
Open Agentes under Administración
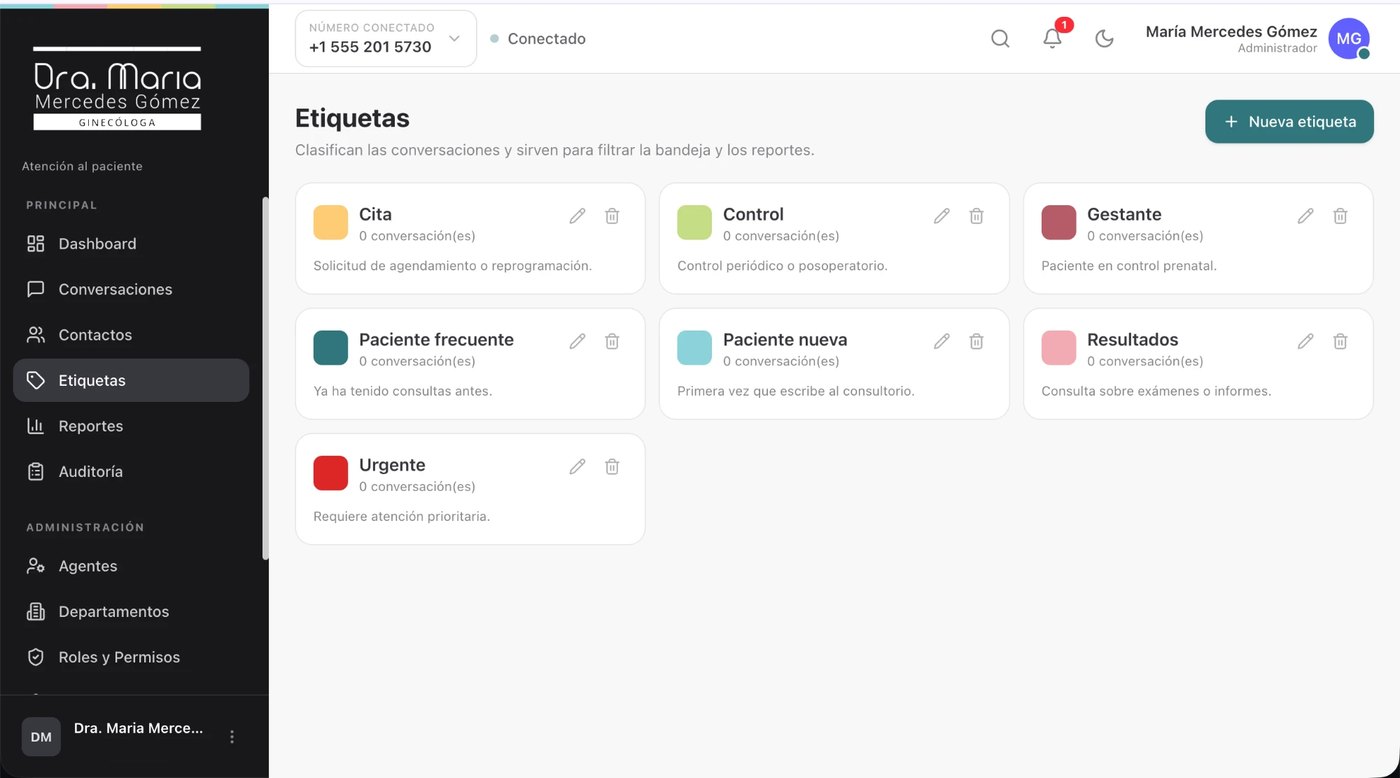pyautogui.click(x=131, y=566)
